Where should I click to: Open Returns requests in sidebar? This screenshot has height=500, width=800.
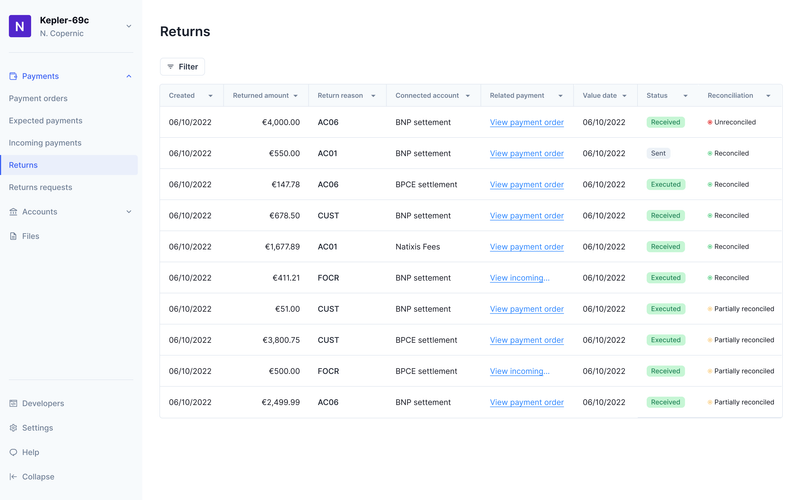click(40, 187)
